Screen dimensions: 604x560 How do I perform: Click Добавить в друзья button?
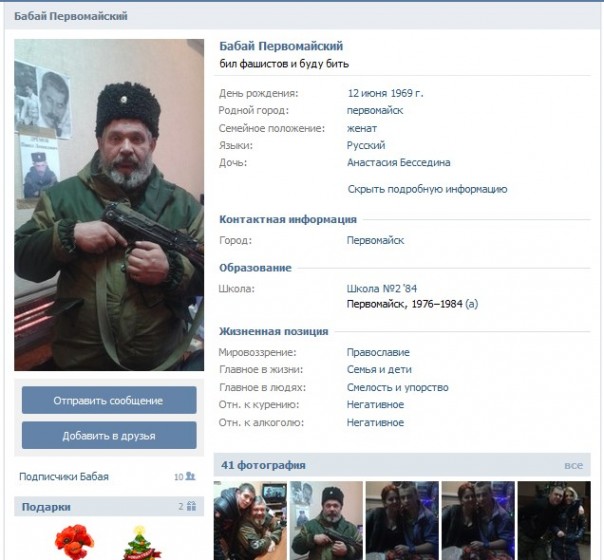point(109,436)
